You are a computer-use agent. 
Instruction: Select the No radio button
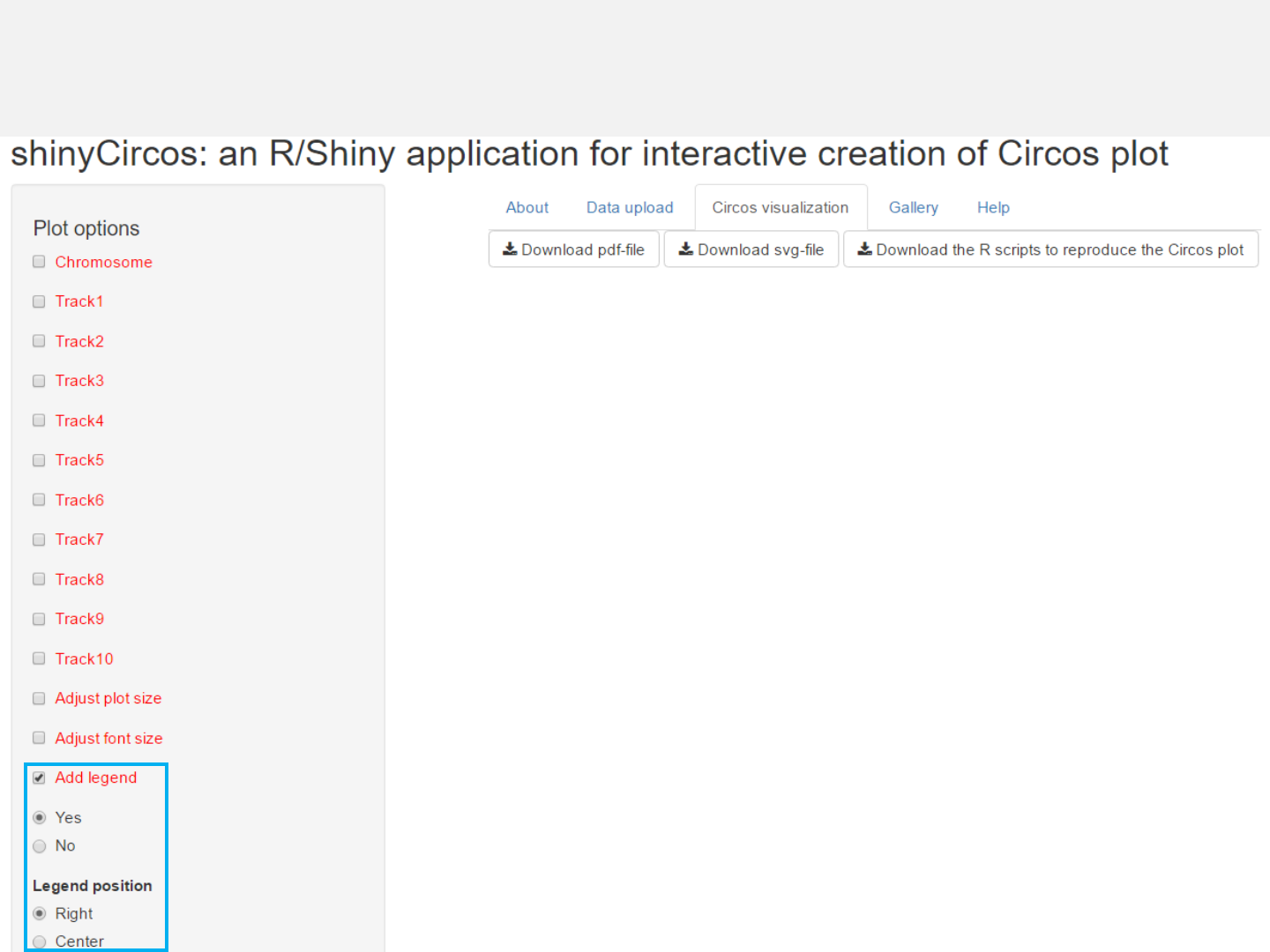coord(39,846)
